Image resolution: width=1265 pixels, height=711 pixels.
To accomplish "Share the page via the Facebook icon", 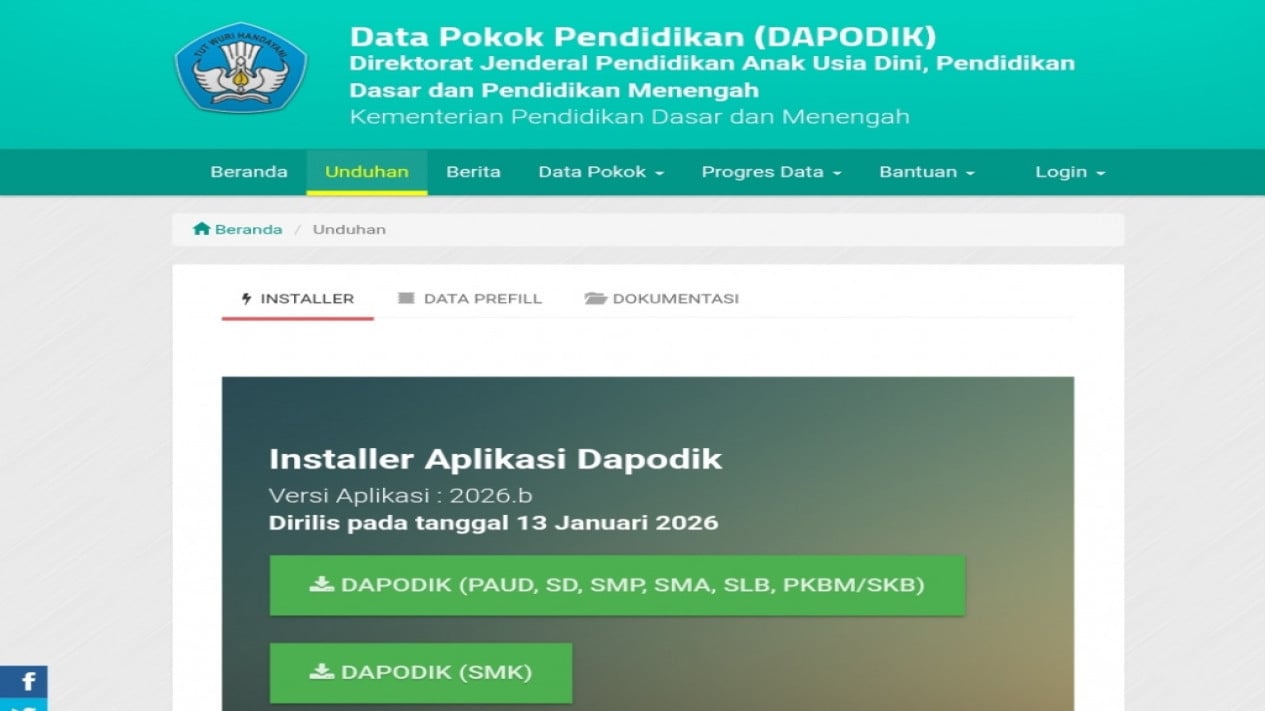I will pyautogui.click(x=28, y=682).
